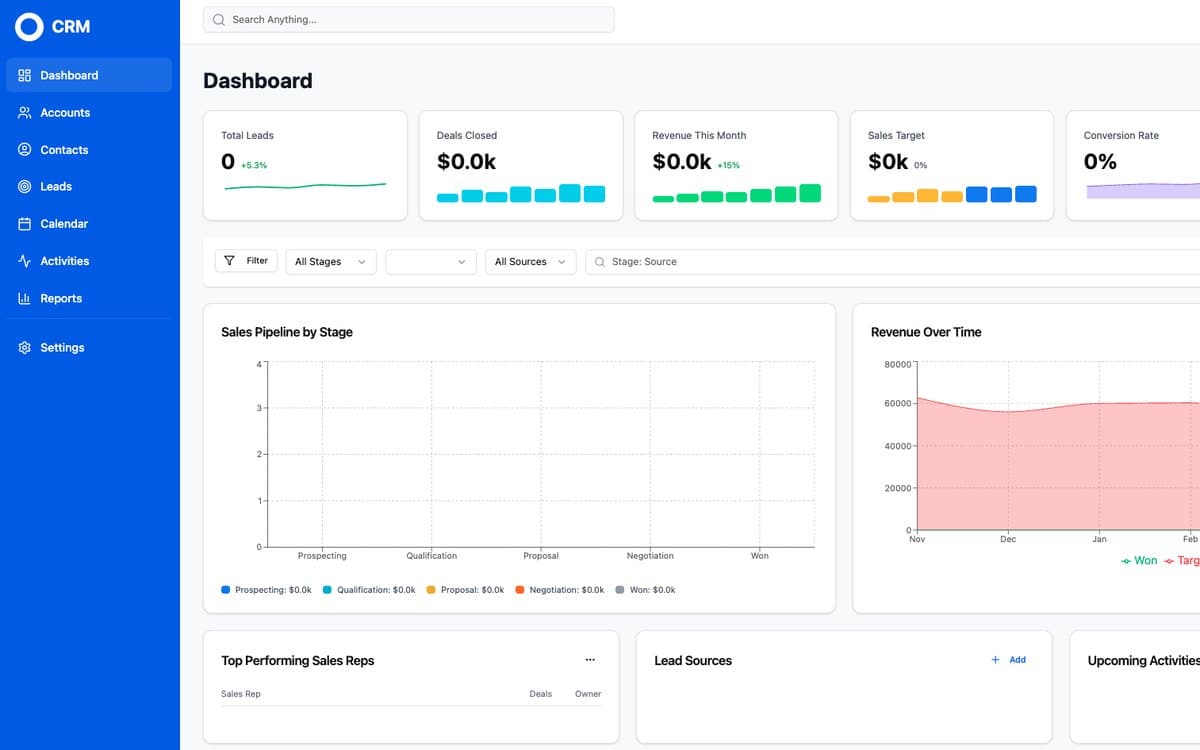
Task: Click the plus icon beside Add
Action: 995,660
